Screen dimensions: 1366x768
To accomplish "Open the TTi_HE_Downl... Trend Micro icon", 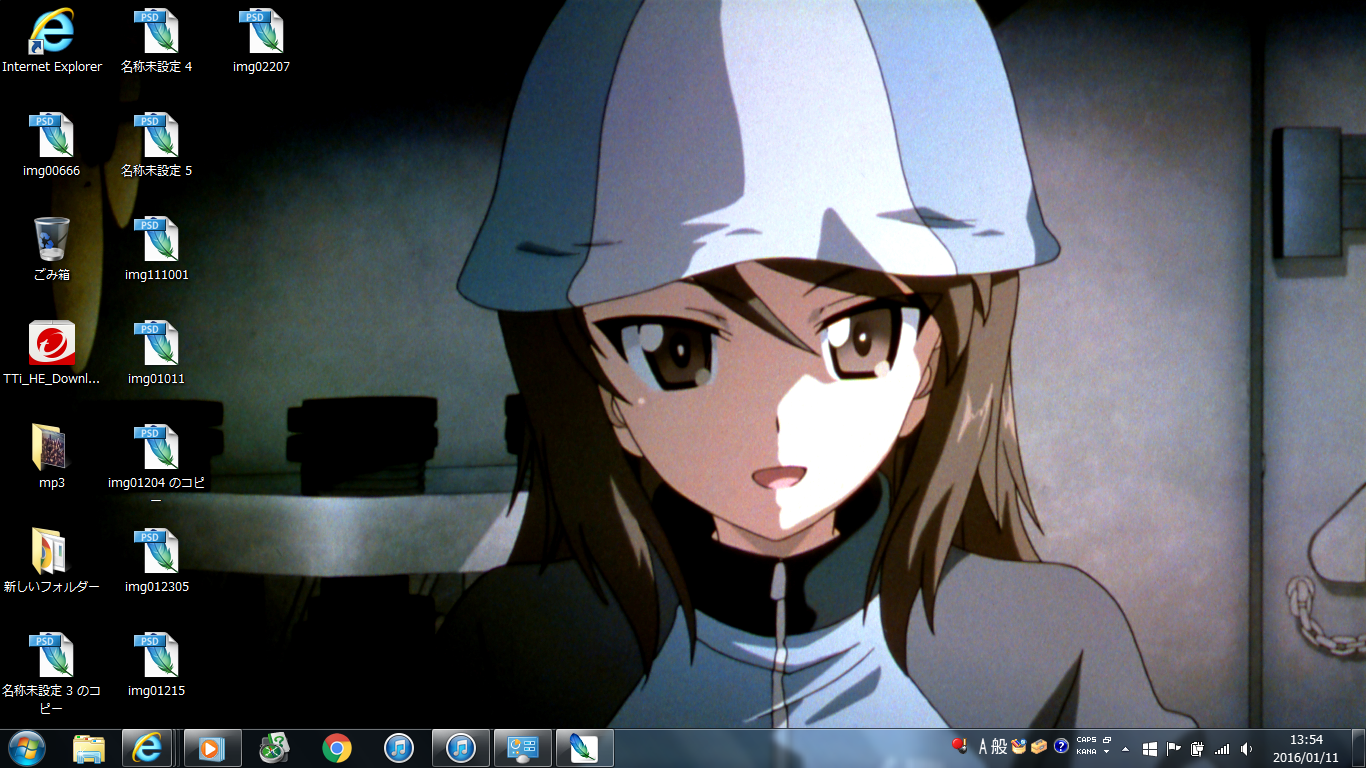I will click(x=52, y=353).
